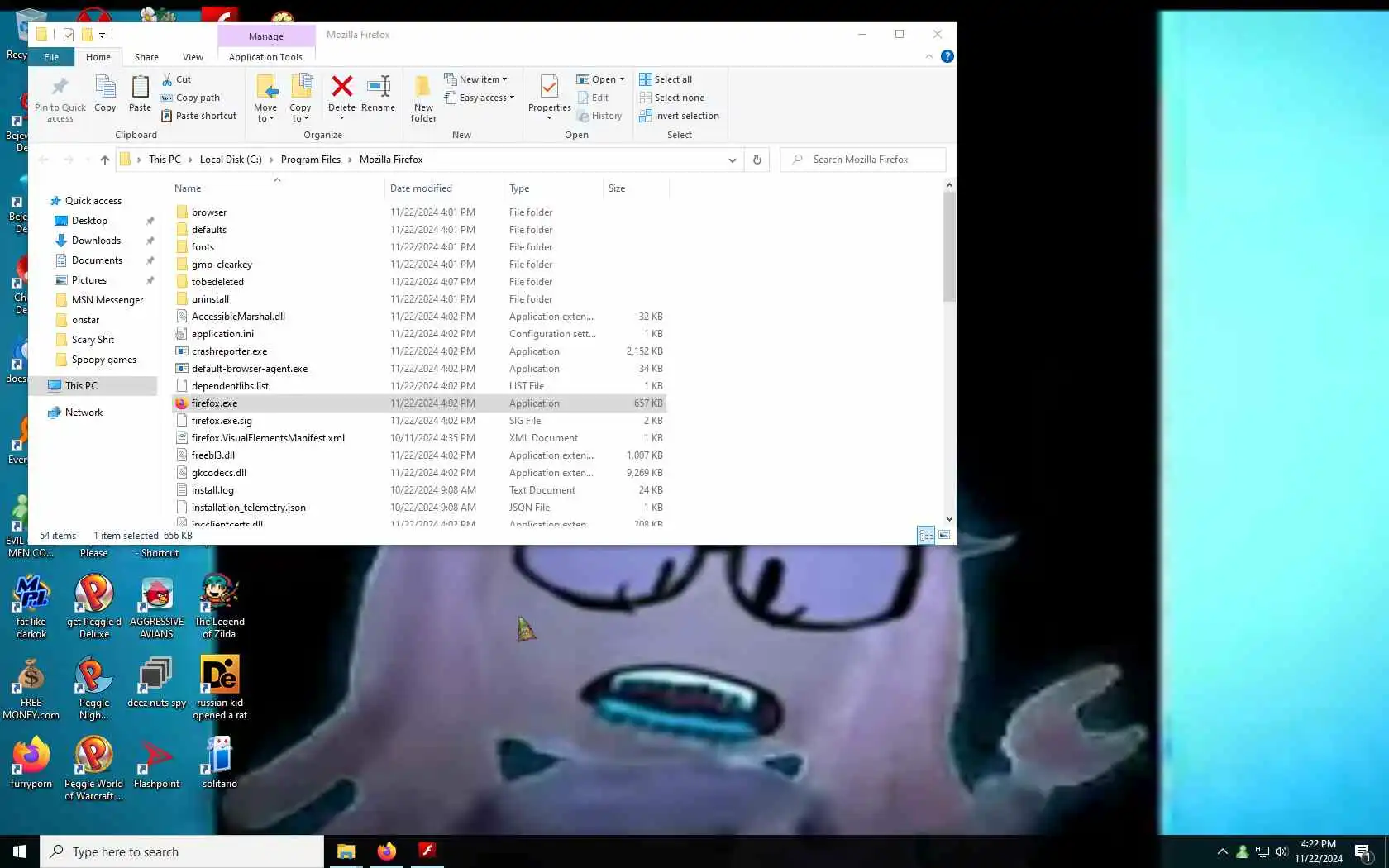The height and width of the screenshot is (868, 1389).
Task: Go up one folder level arrow
Action: tap(104, 160)
